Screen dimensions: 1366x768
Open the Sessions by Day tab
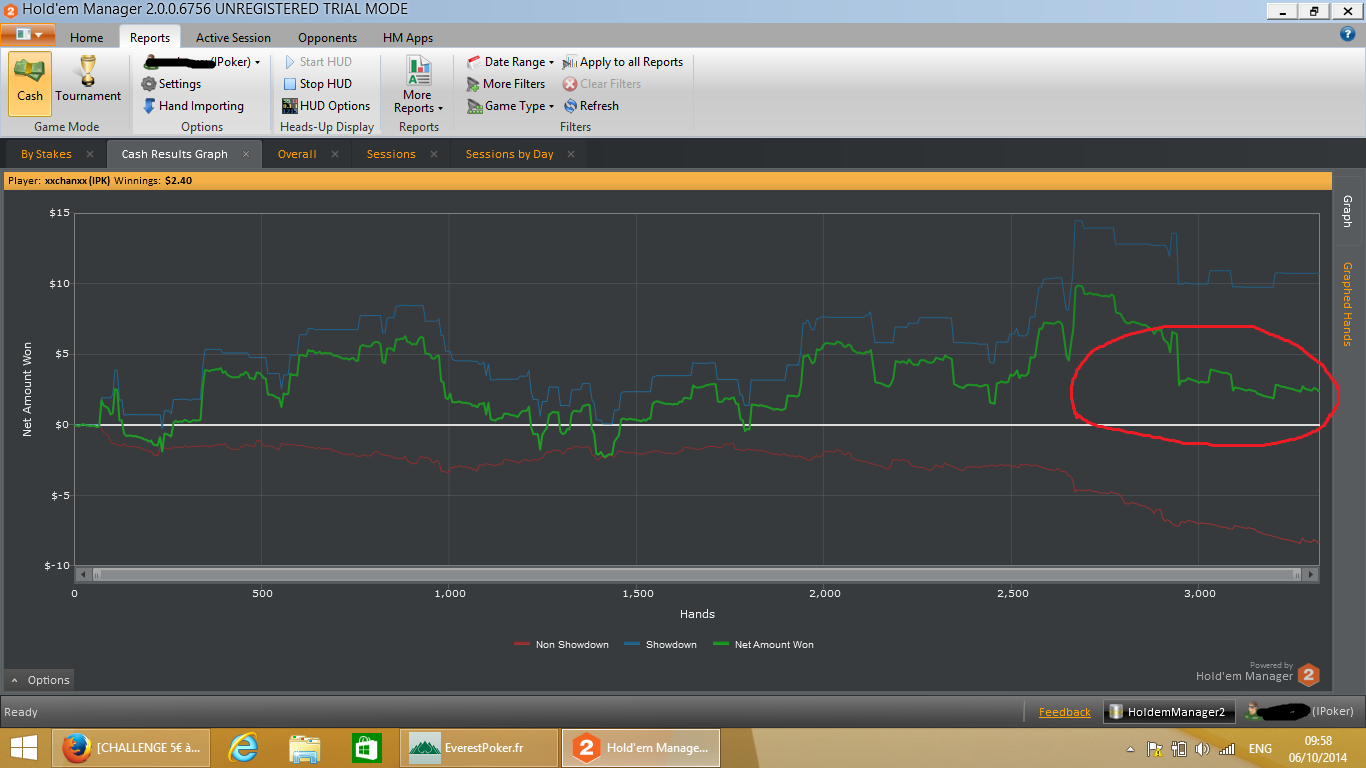coord(509,154)
